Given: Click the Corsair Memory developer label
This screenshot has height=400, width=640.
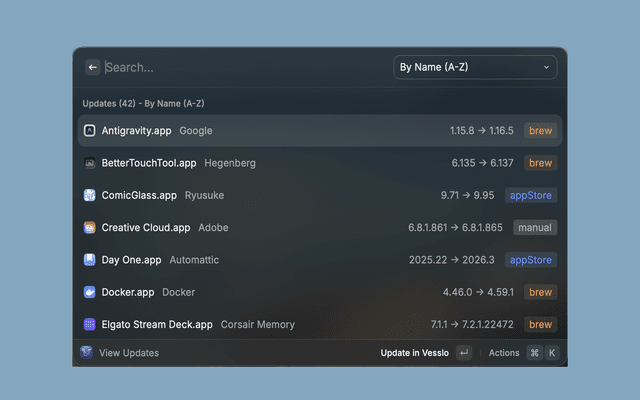Looking at the screenshot, I should click(x=258, y=324).
